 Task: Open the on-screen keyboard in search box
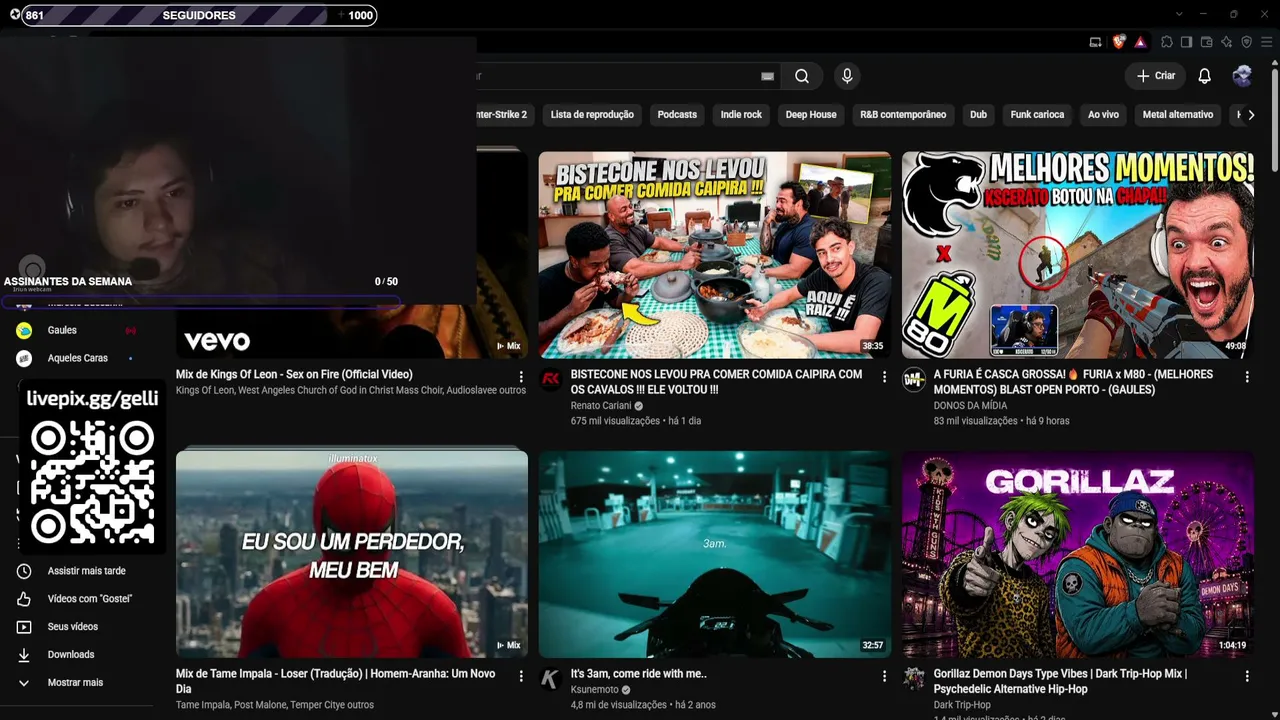tap(767, 76)
